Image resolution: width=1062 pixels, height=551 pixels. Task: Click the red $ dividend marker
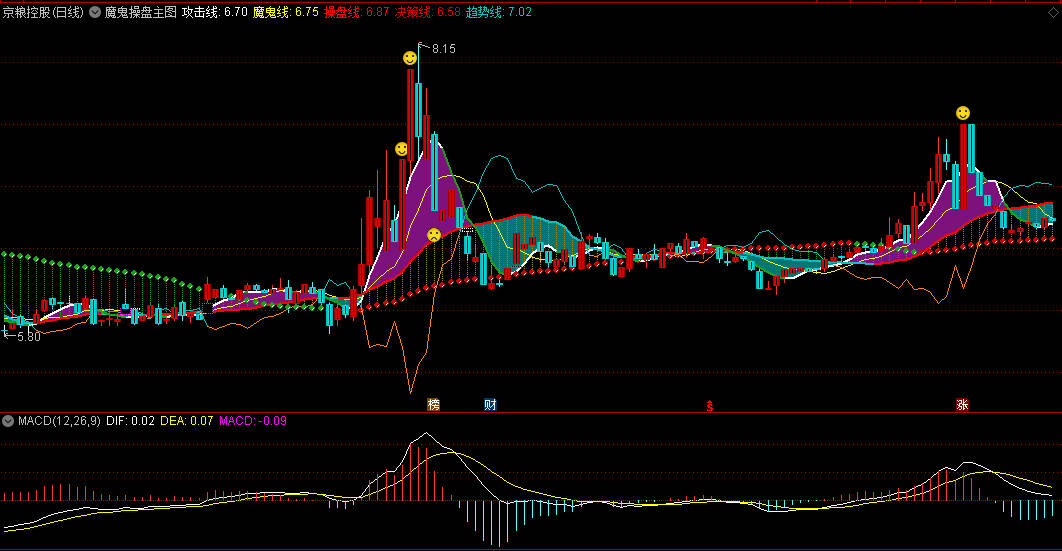(x=710, y=406)
